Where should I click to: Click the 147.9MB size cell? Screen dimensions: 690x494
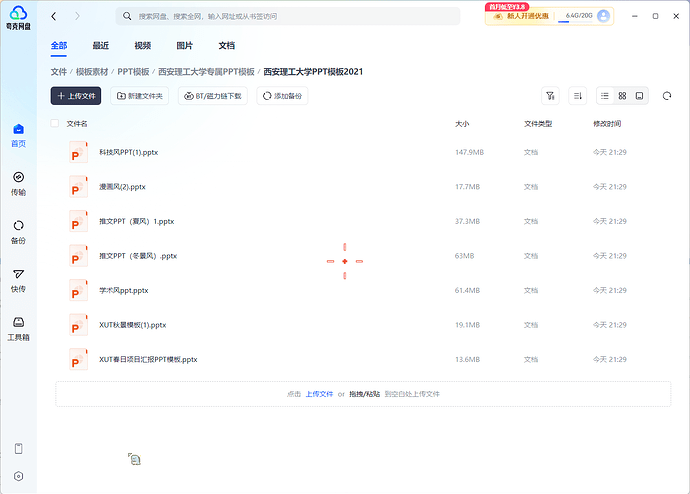(470, 152)
